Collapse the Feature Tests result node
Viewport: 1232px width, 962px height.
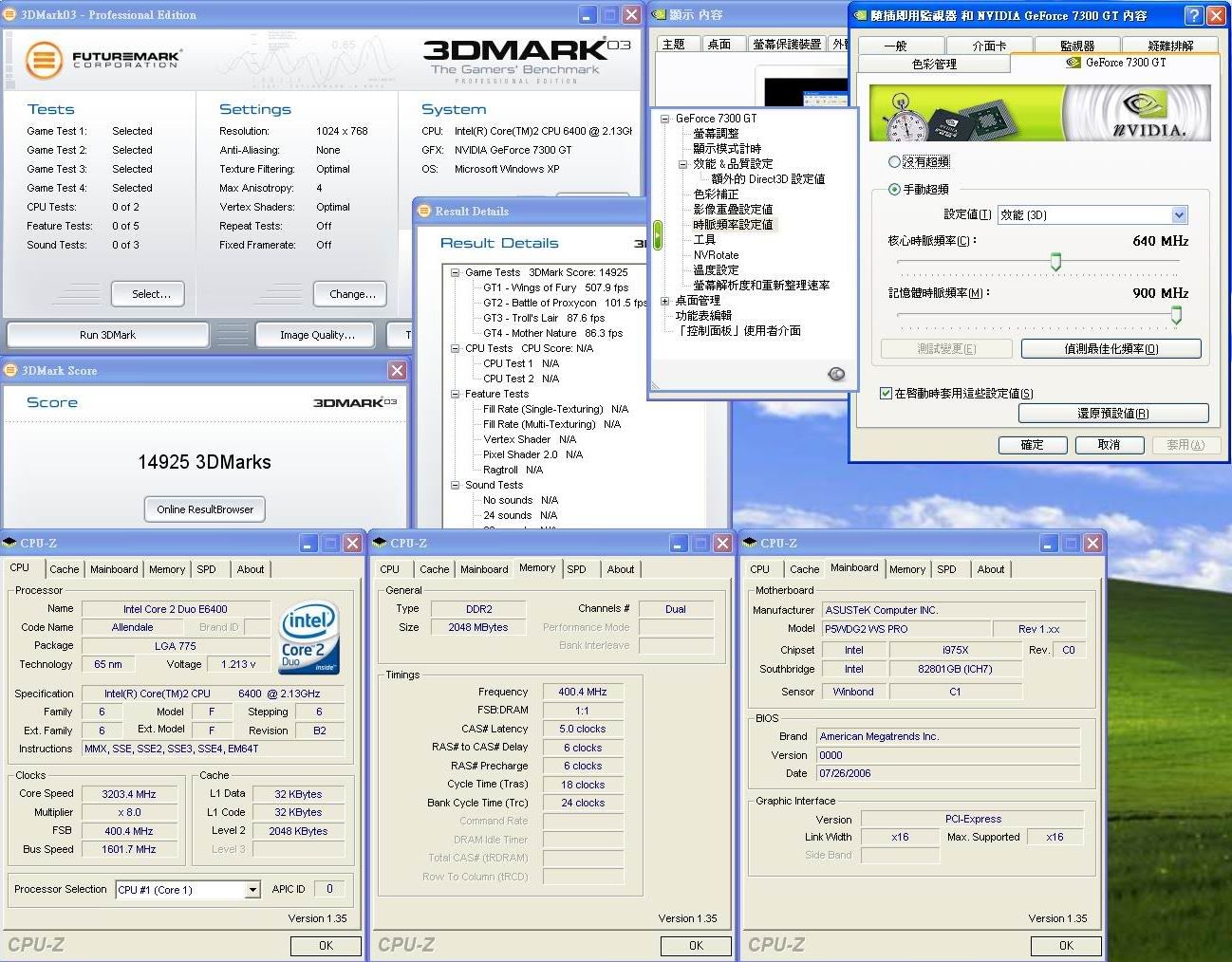click(455, 394)
